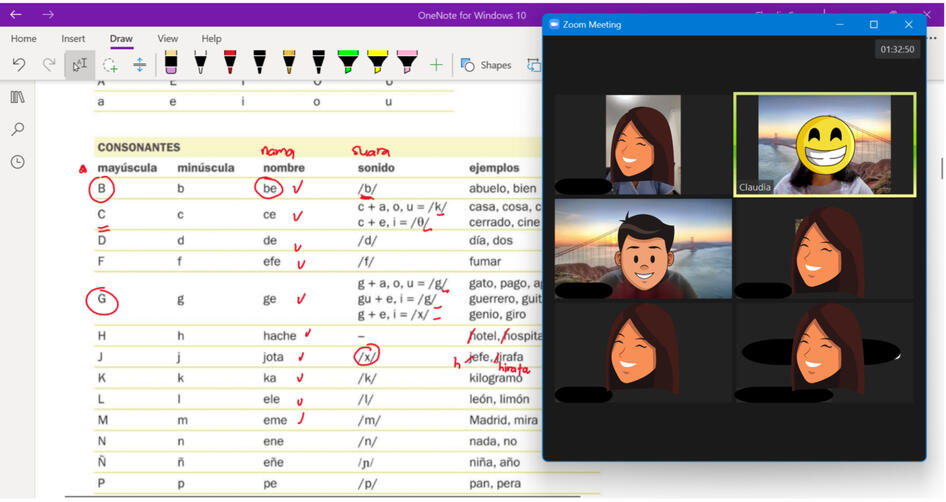Choose the yellow highlighter

(x=377, y=63)
